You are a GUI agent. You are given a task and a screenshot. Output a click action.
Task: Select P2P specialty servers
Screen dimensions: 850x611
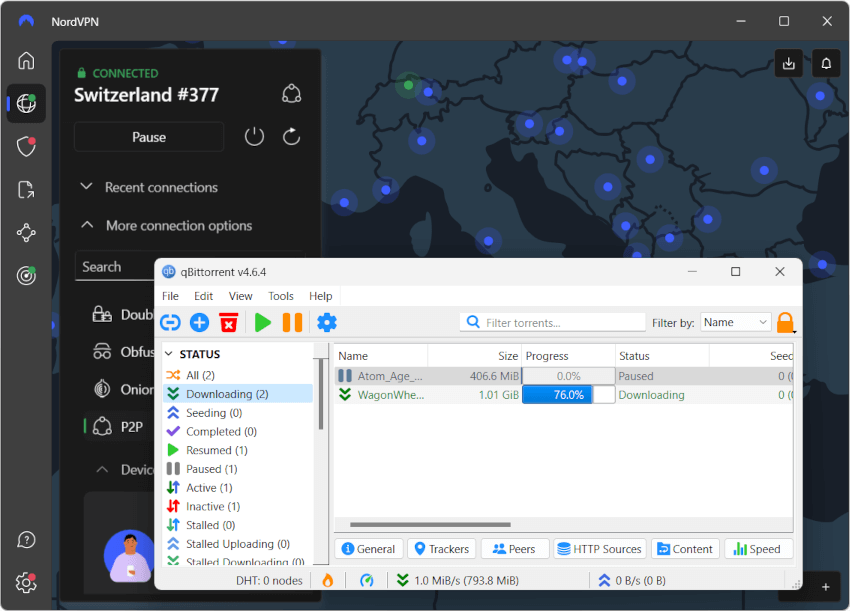[118, 427]
